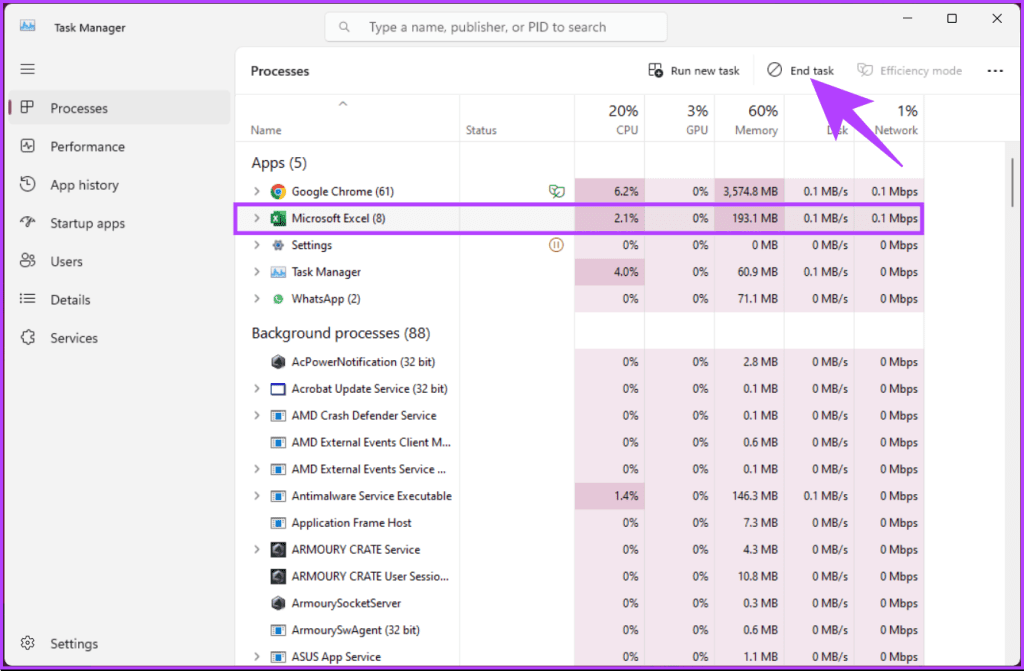Select the AMD External Events Client row
The width and height of the screenshot is (1024, 671).
click(x=579, y=442)
